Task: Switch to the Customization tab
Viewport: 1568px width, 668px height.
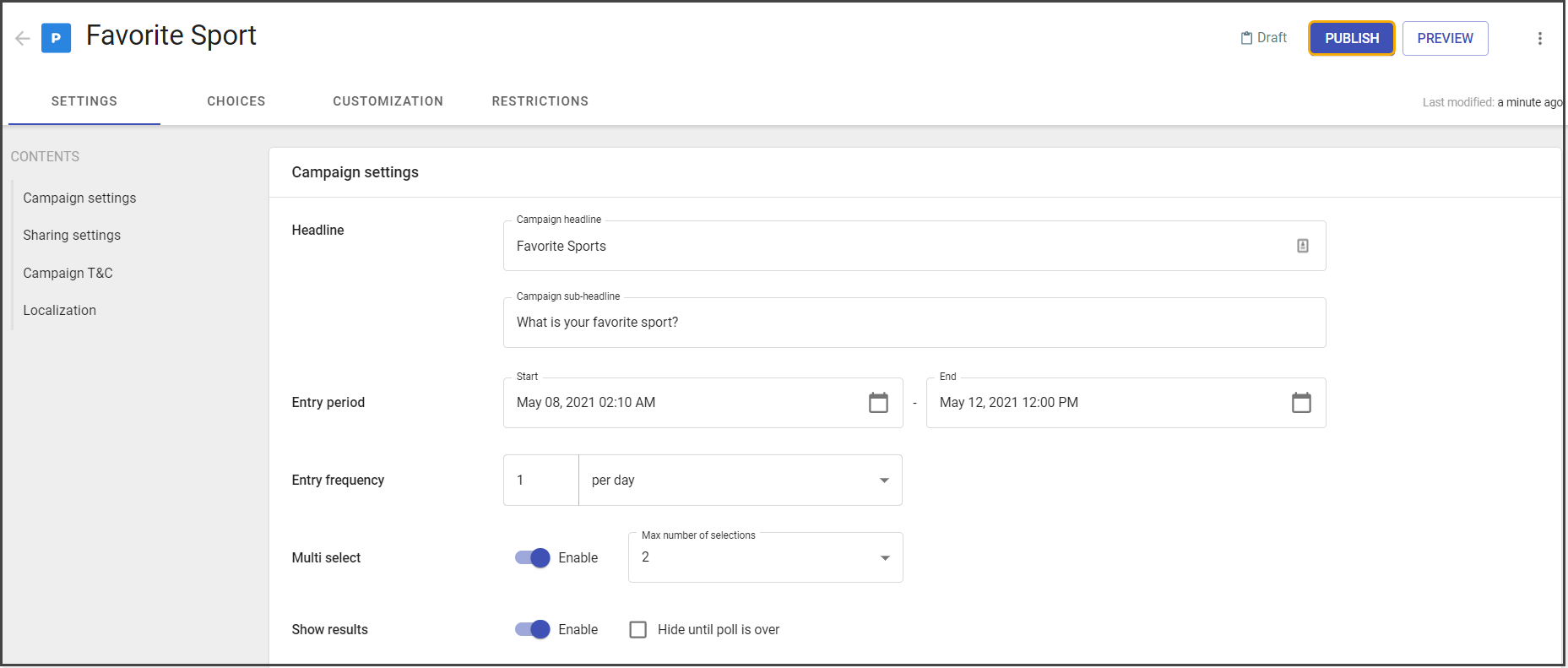Action: [x=388, y=101]
